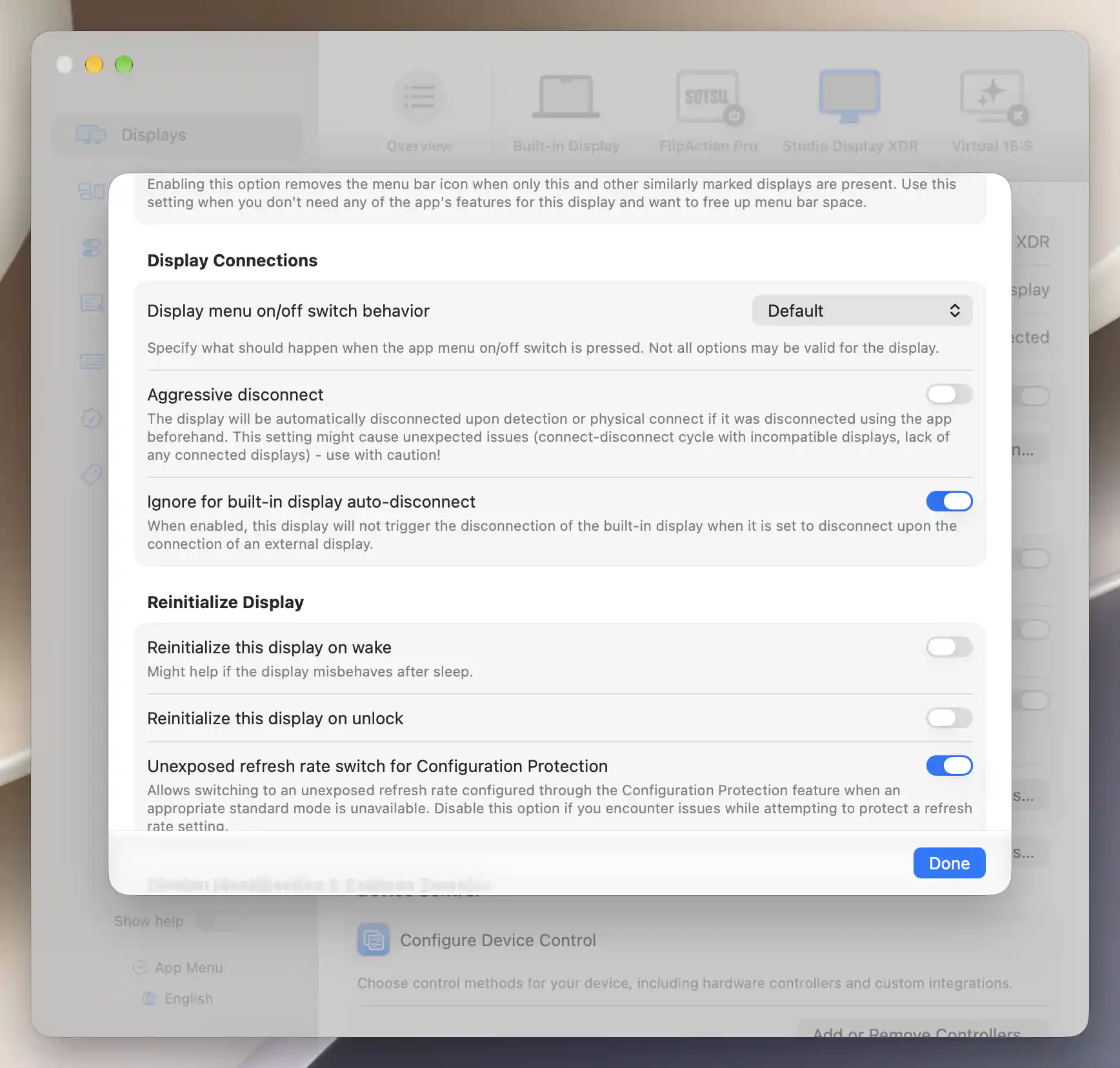Disable Ignore for built-in display auto-disconnect
The height and width of the screenshot is (1068, 1120).
coord(949,501)
